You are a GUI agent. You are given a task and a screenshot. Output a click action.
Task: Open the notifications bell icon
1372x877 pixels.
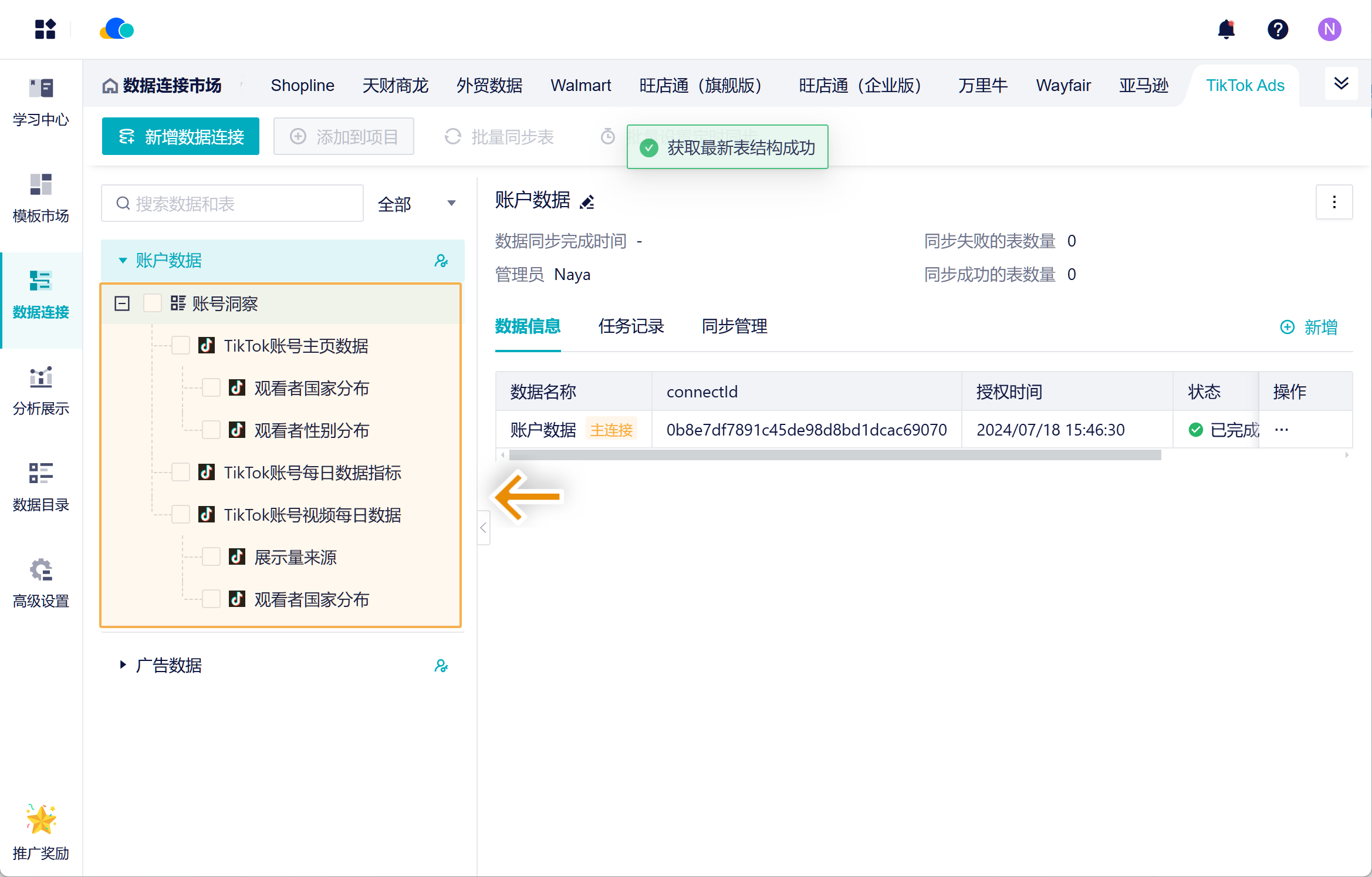pos(1226,29)
